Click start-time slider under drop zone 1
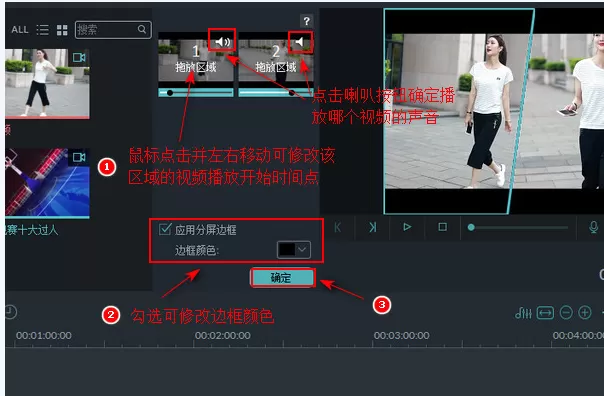Viewport: 604px width, 396px height. 196,92
